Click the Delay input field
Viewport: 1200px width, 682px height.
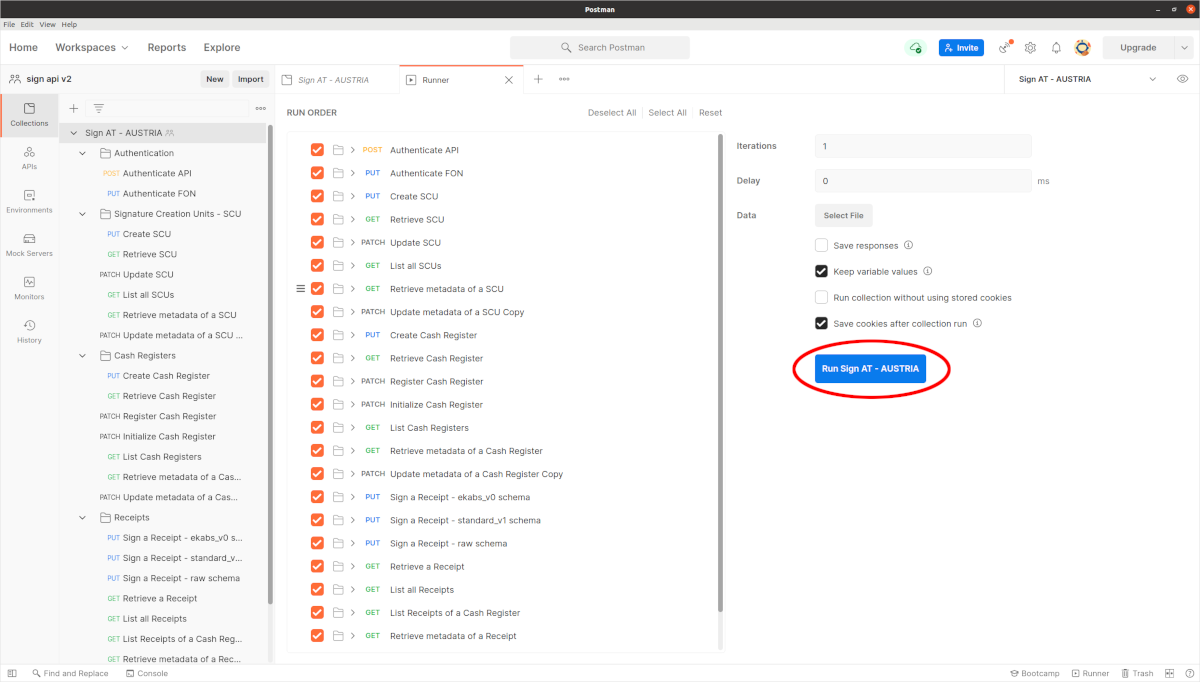click(923, 181)
